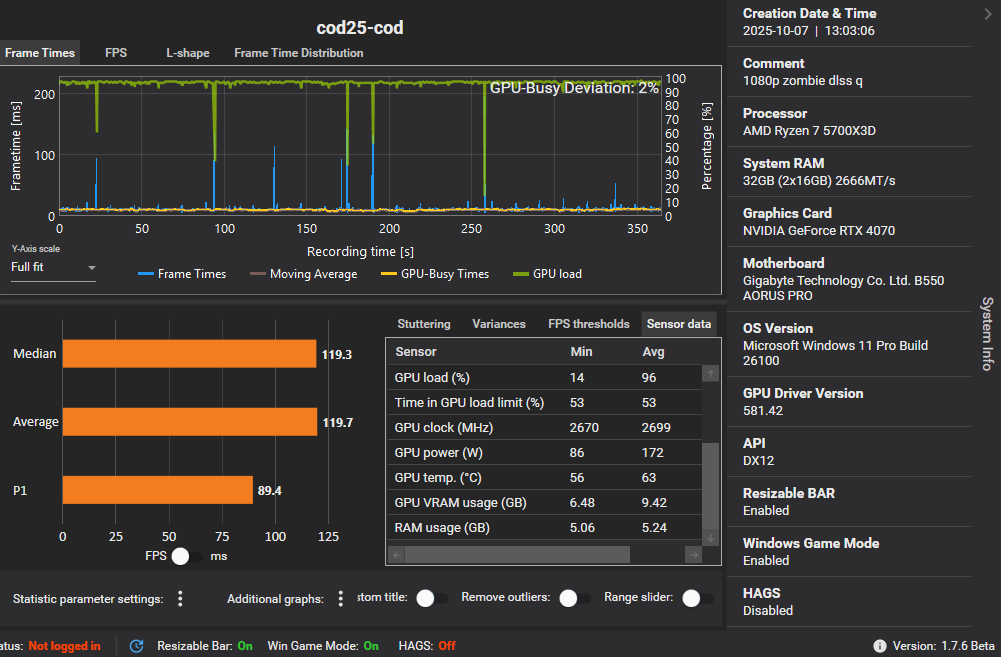Image resolution: width=1001 pixels, height=657 pixels.
Task: Open Additional graphs three-dot menu
Action: (x=340, y=598)
